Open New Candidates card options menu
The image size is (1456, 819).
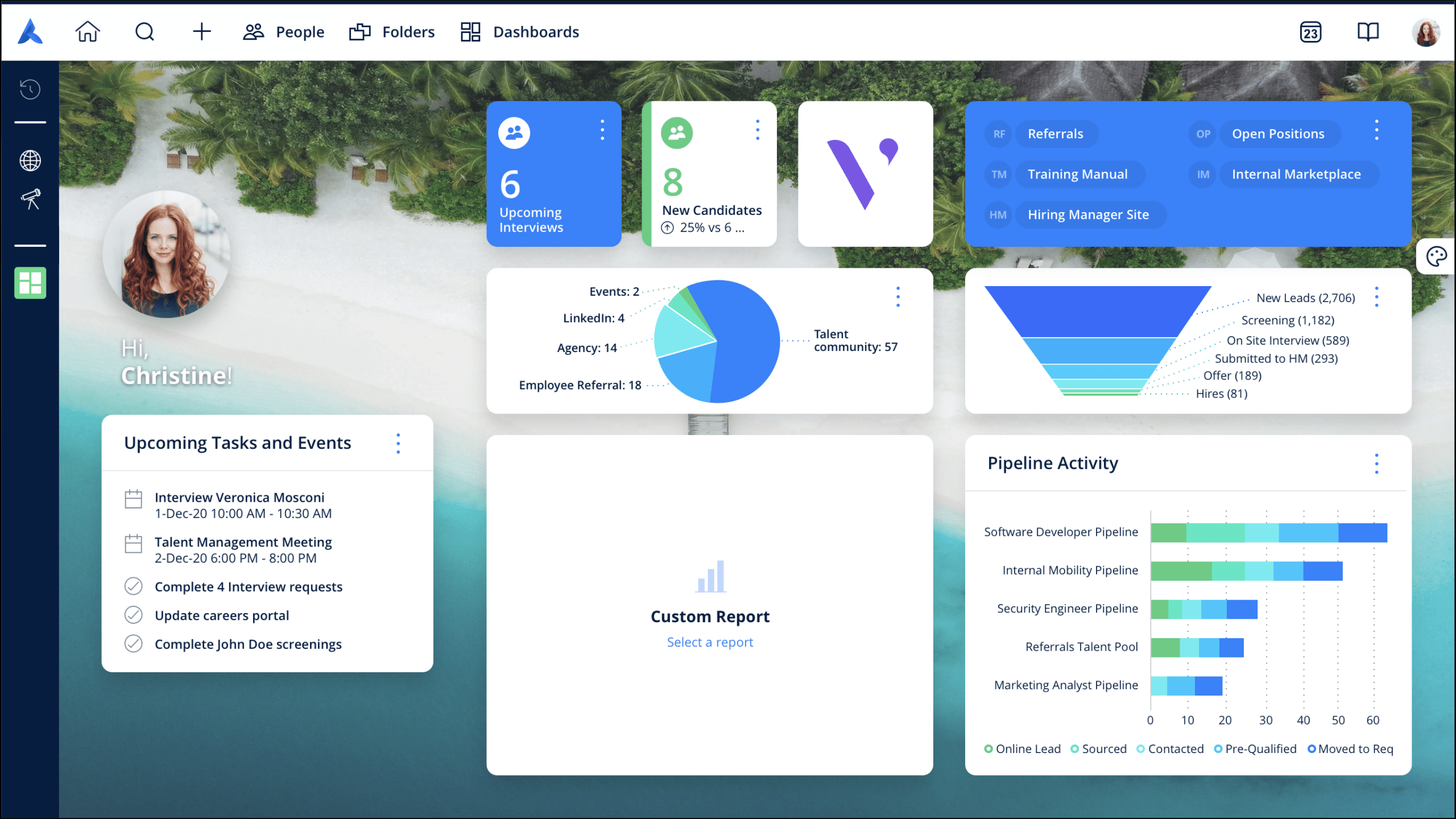tap(758, 130)
